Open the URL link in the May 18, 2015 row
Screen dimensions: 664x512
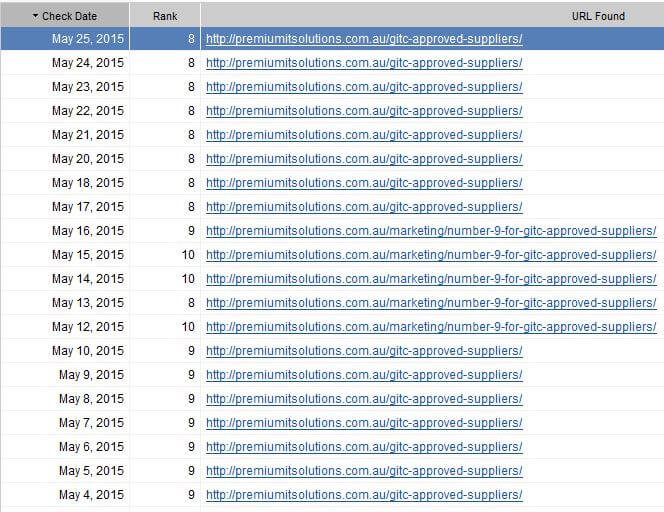364,183
